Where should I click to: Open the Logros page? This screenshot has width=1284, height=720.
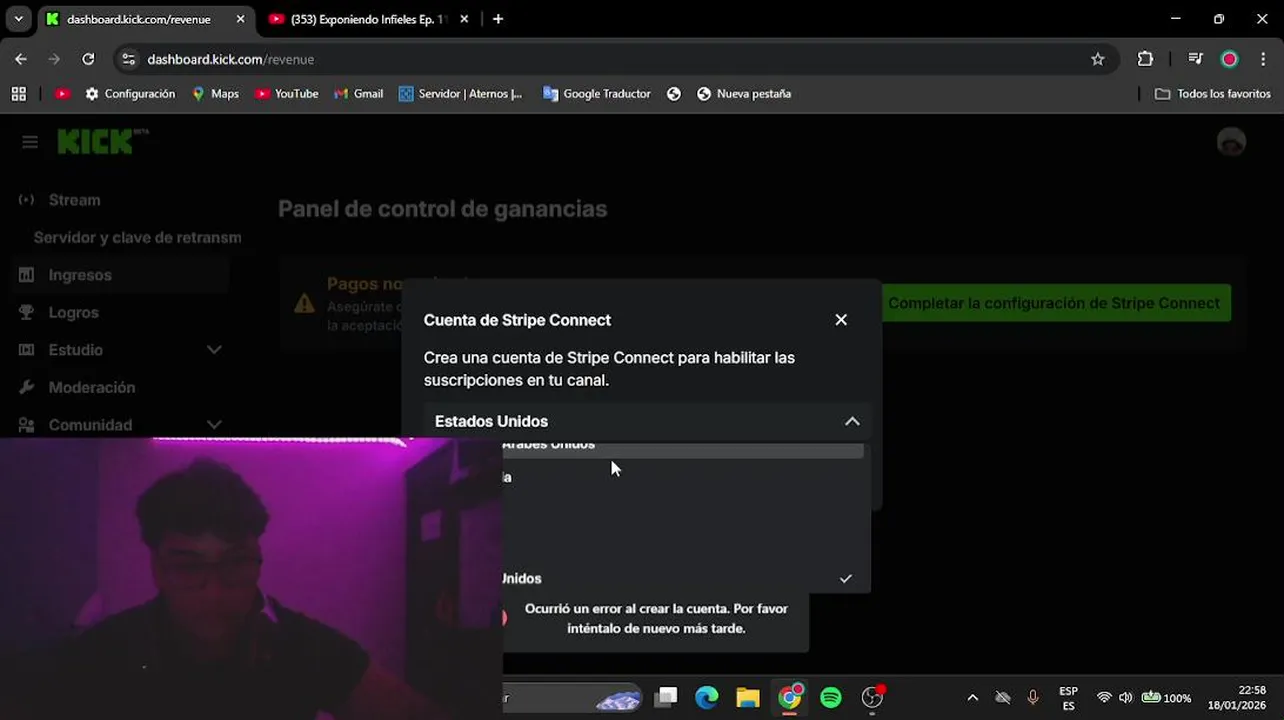[73, 312]
